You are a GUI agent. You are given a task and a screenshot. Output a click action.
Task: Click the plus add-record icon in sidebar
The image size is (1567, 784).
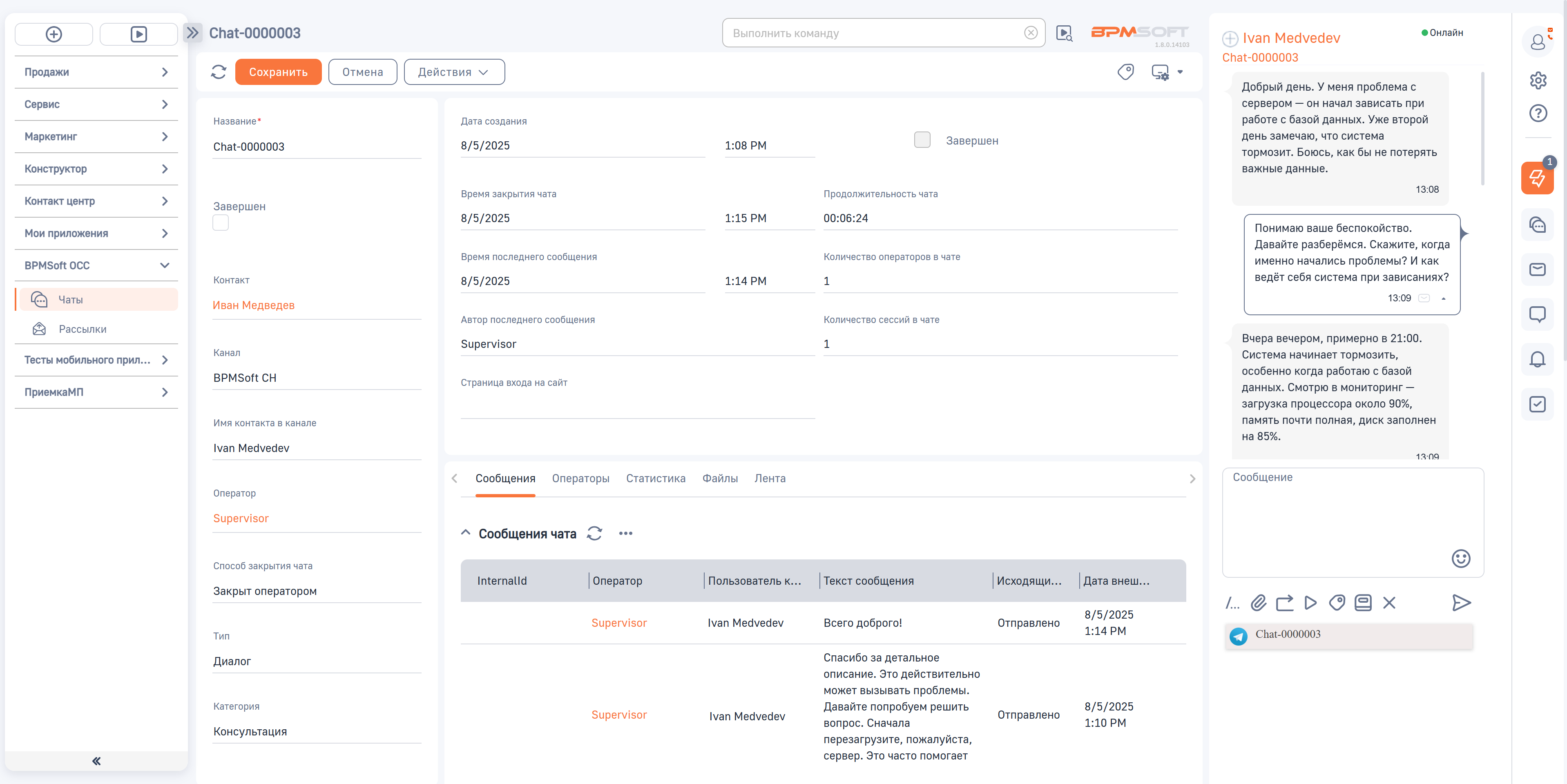point(54,34)
